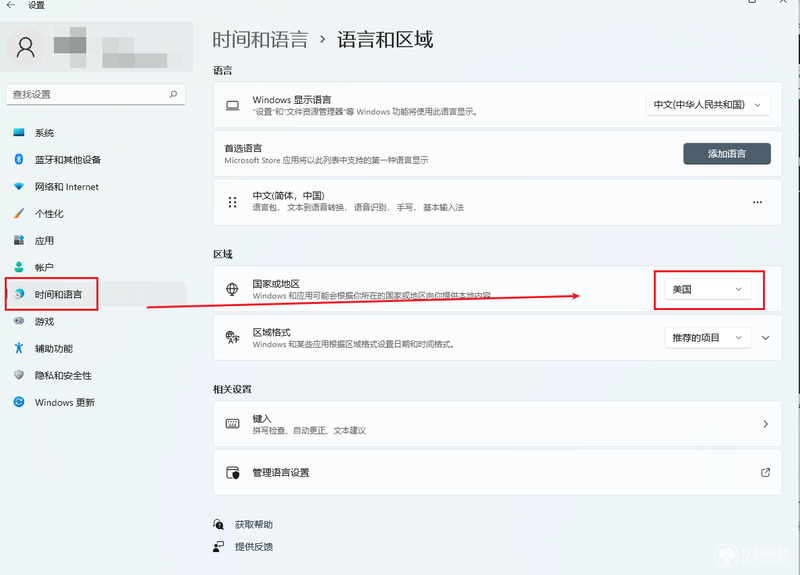Select 帐户 in the sidebar
800x575 pixels.
coord(95,267)
